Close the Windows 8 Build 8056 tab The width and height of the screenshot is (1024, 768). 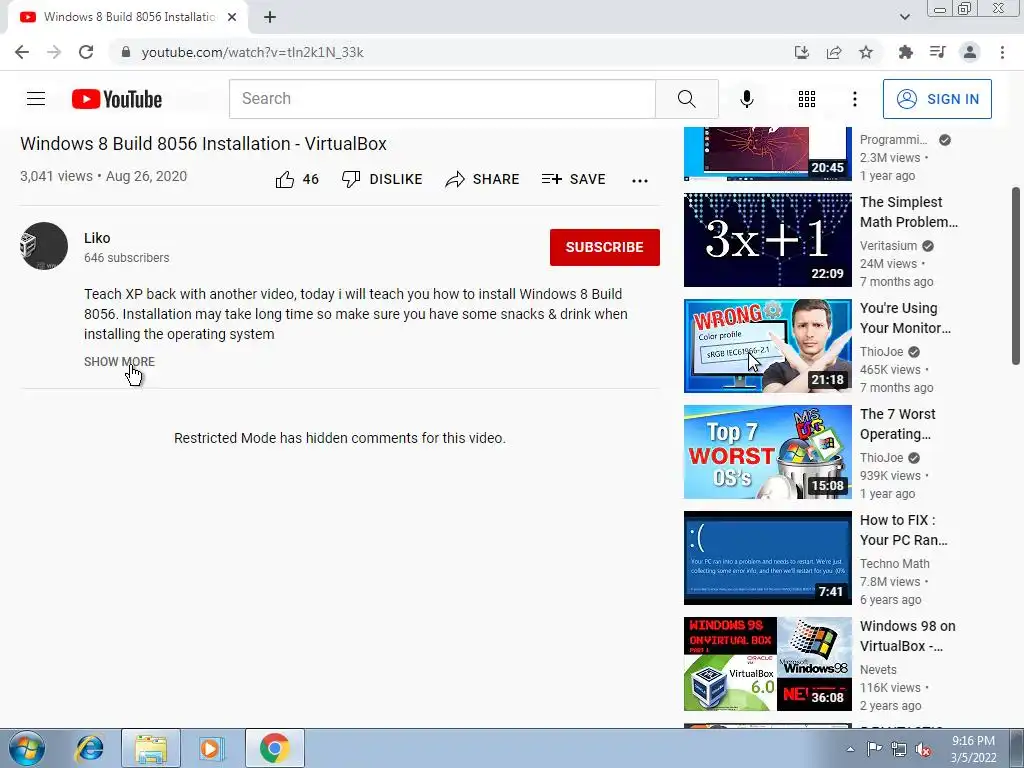coord(232,17)
